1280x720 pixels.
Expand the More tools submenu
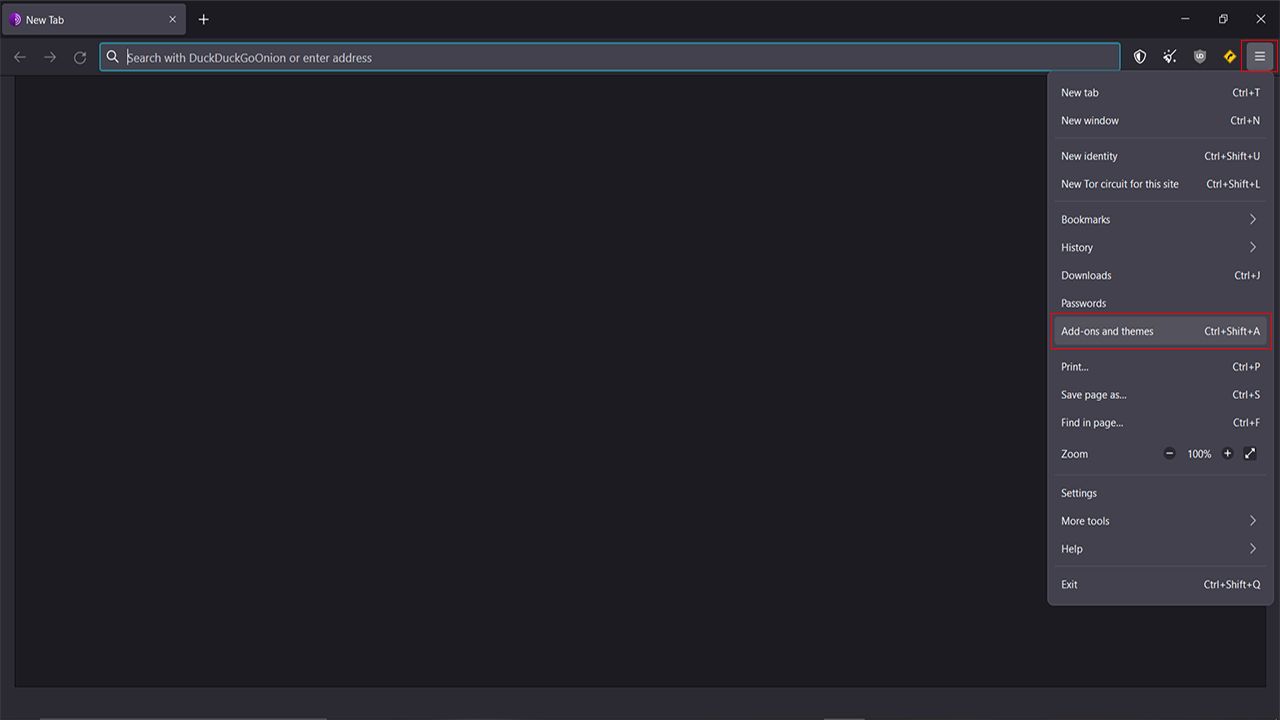click(x=1160, y=521)
